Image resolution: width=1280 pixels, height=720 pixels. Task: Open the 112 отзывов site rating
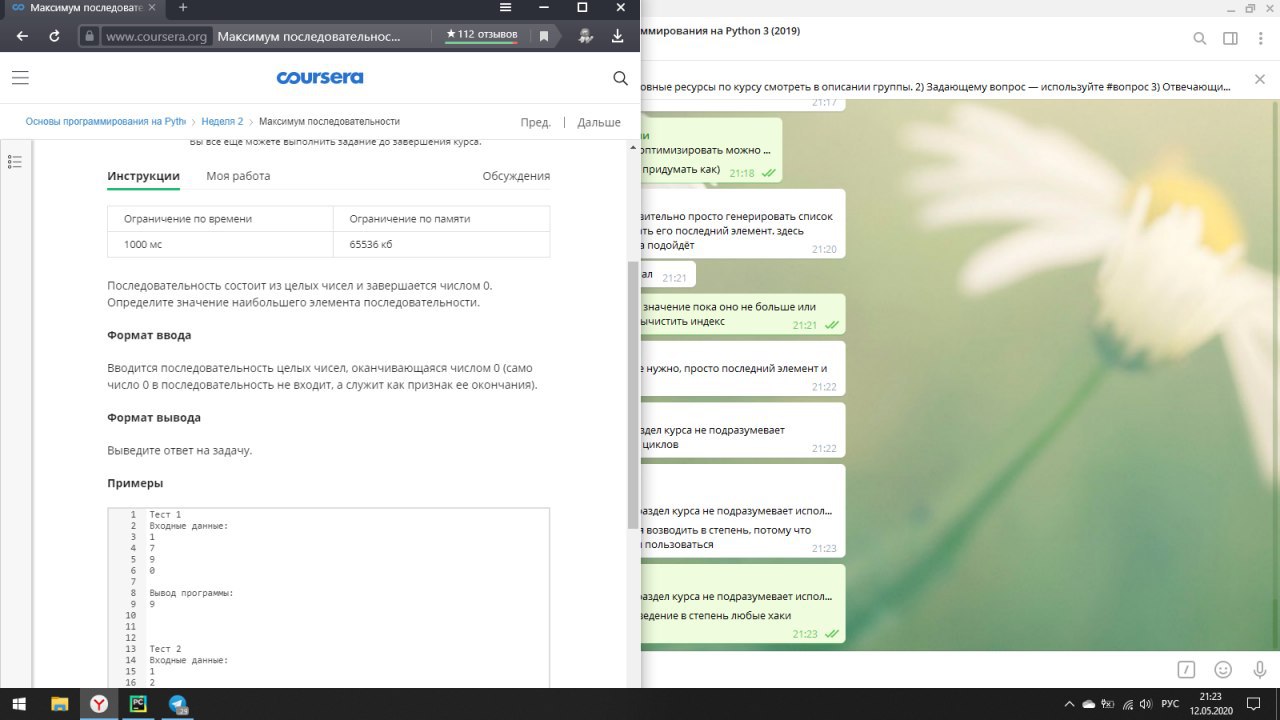[482, 35]
